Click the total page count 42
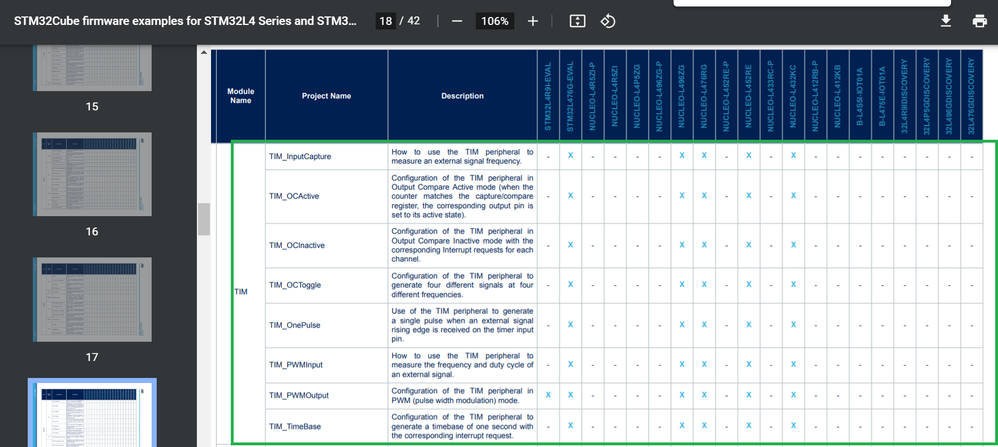The width and height of the screenshot is (998, 447). [414, 21]
